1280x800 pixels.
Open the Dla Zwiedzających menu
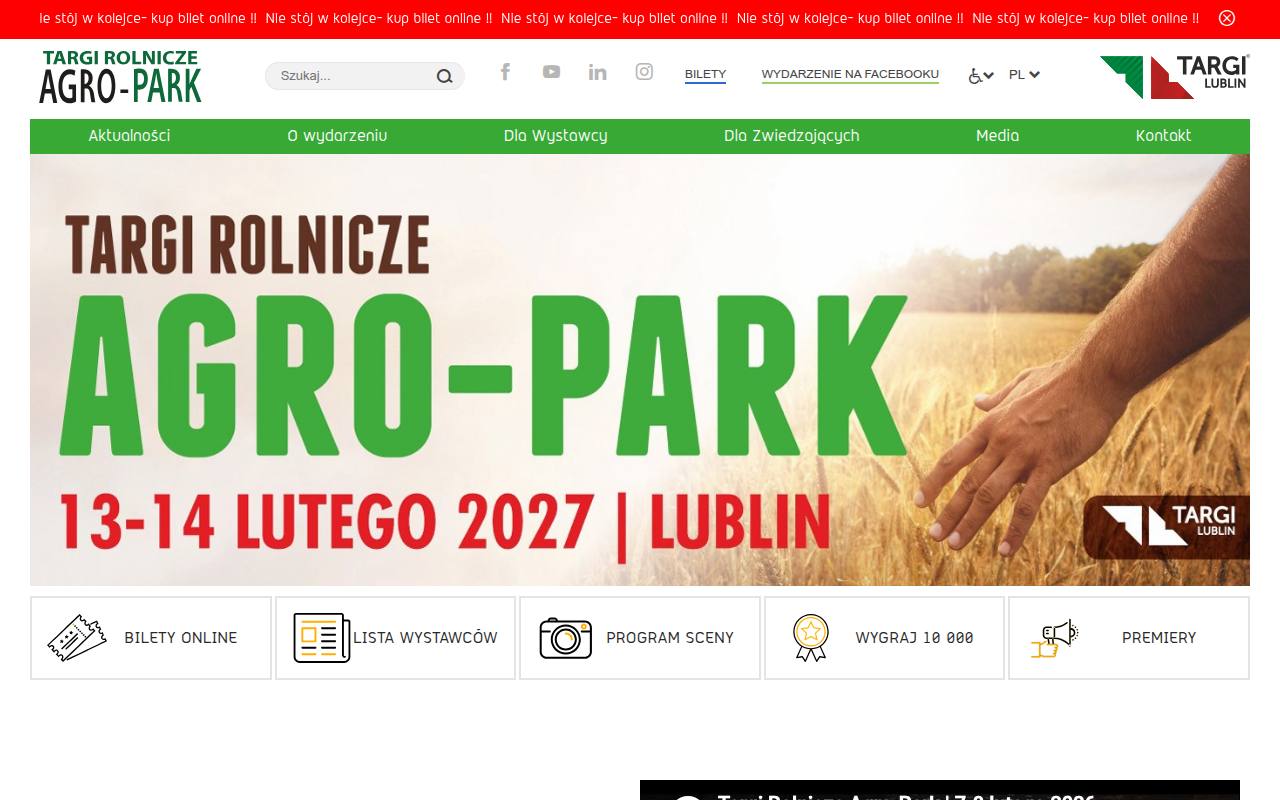791,136
